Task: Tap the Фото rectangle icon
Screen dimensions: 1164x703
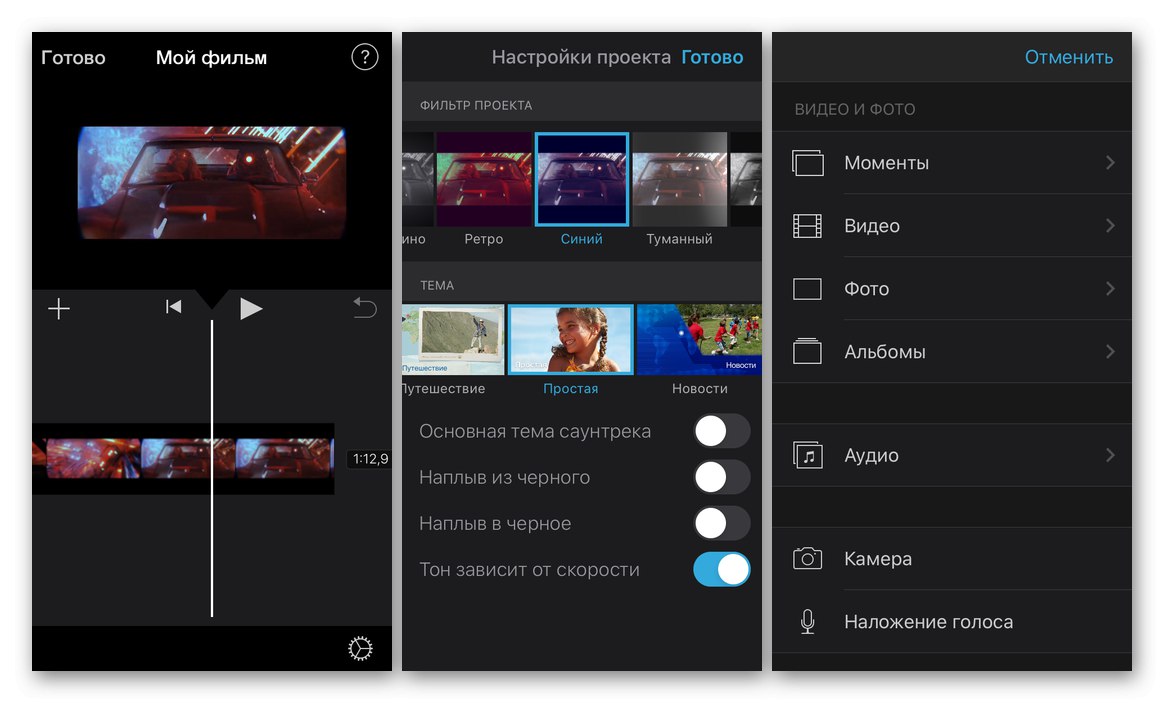Action: pos(808,289)
